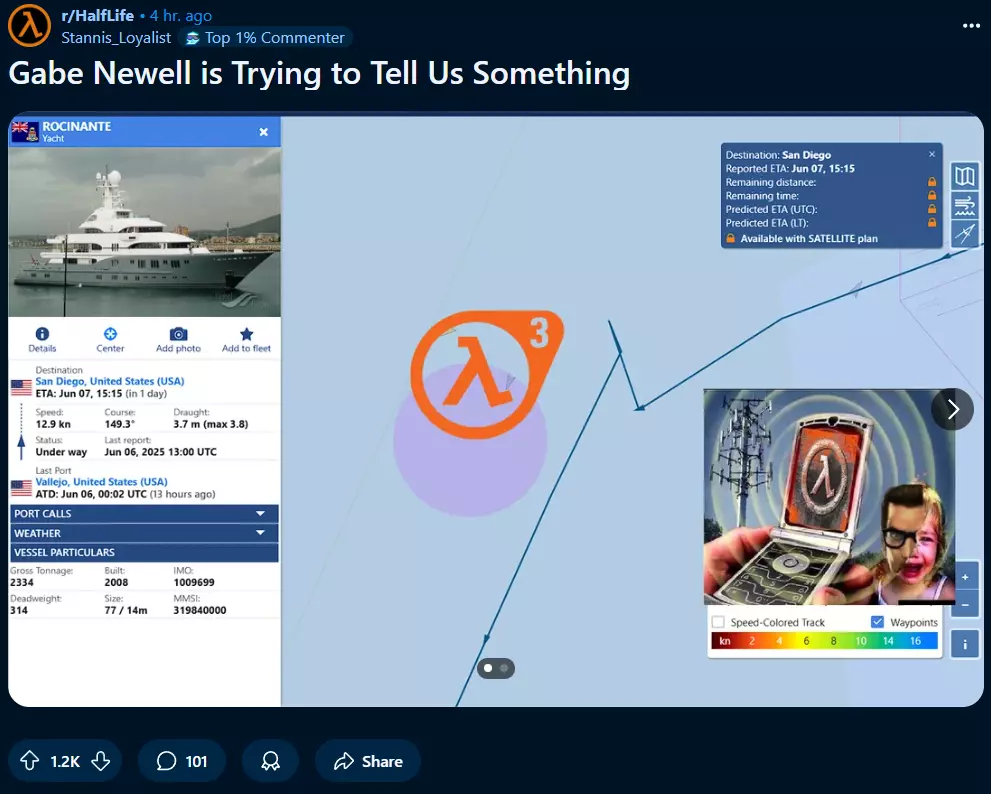The height and width of the screenshot is (794, 991).
Task: Click the lock icon beside Predicted ETA (LT)
Action: tap(932, 223)
